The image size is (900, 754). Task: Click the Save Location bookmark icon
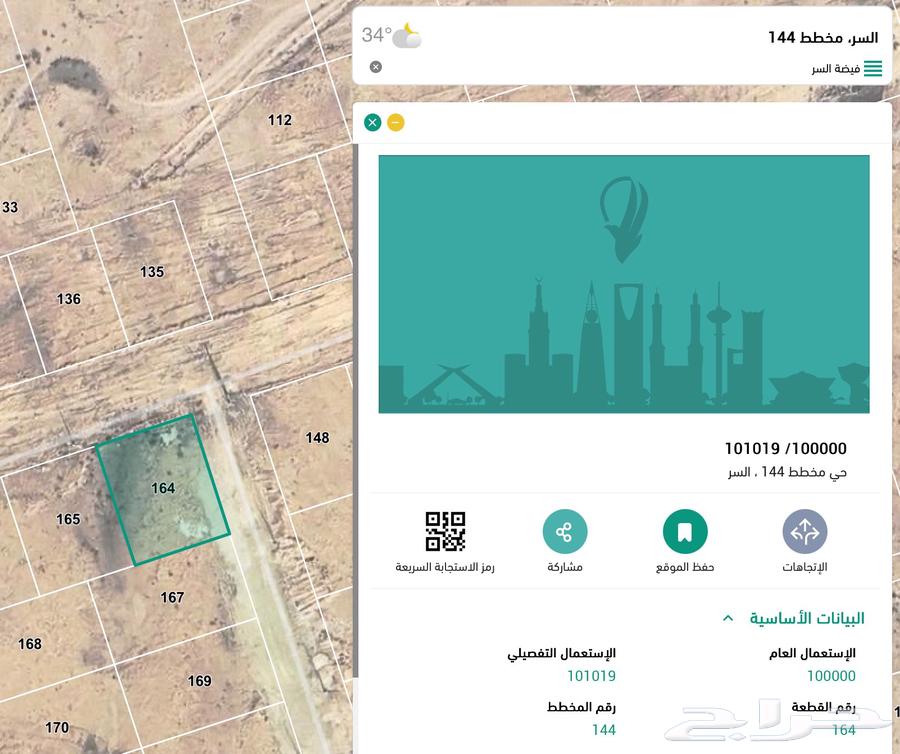[x=685, y=531]
